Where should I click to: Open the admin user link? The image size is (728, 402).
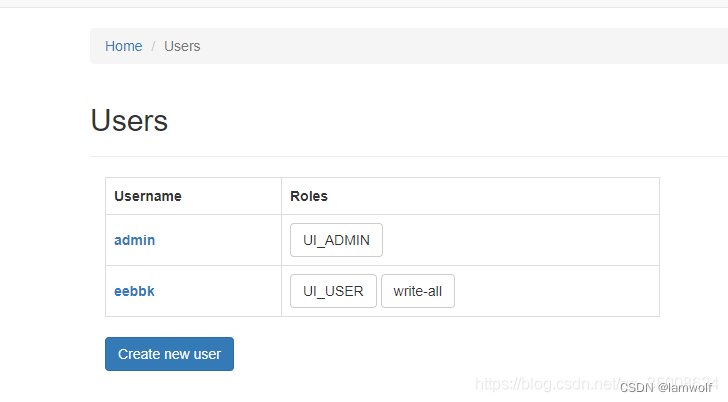pyautogui.click(x=135, y=240)
